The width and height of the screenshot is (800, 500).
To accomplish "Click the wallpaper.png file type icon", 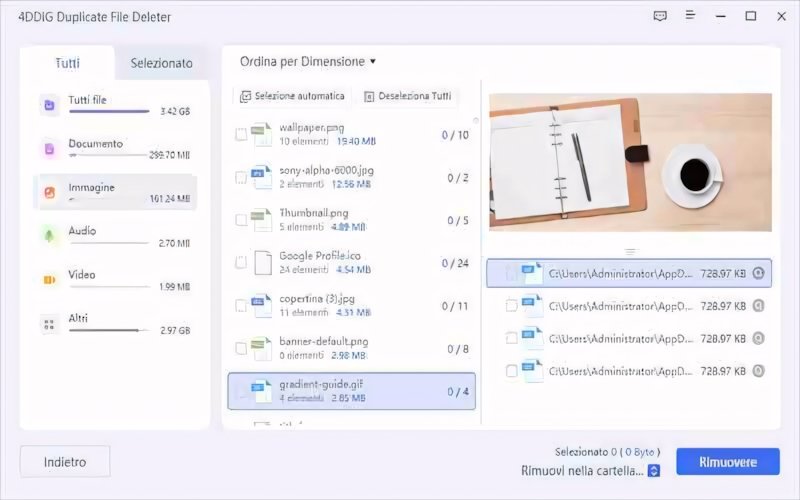I will click(262, 134).
